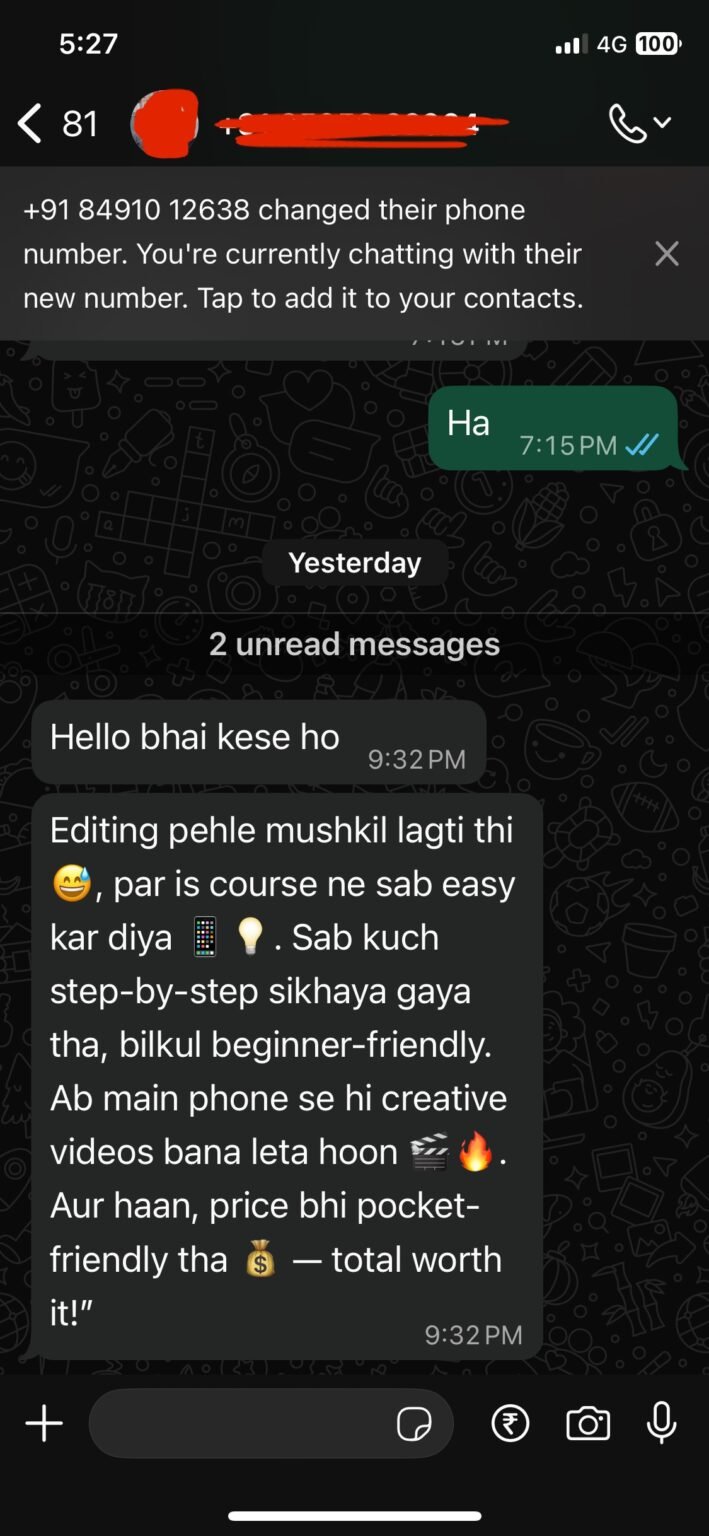This screenshot has height=1536, width=709.
Task: Tap the "Editing pehle mushkil" course message
Action: [x=287, y=1077]
